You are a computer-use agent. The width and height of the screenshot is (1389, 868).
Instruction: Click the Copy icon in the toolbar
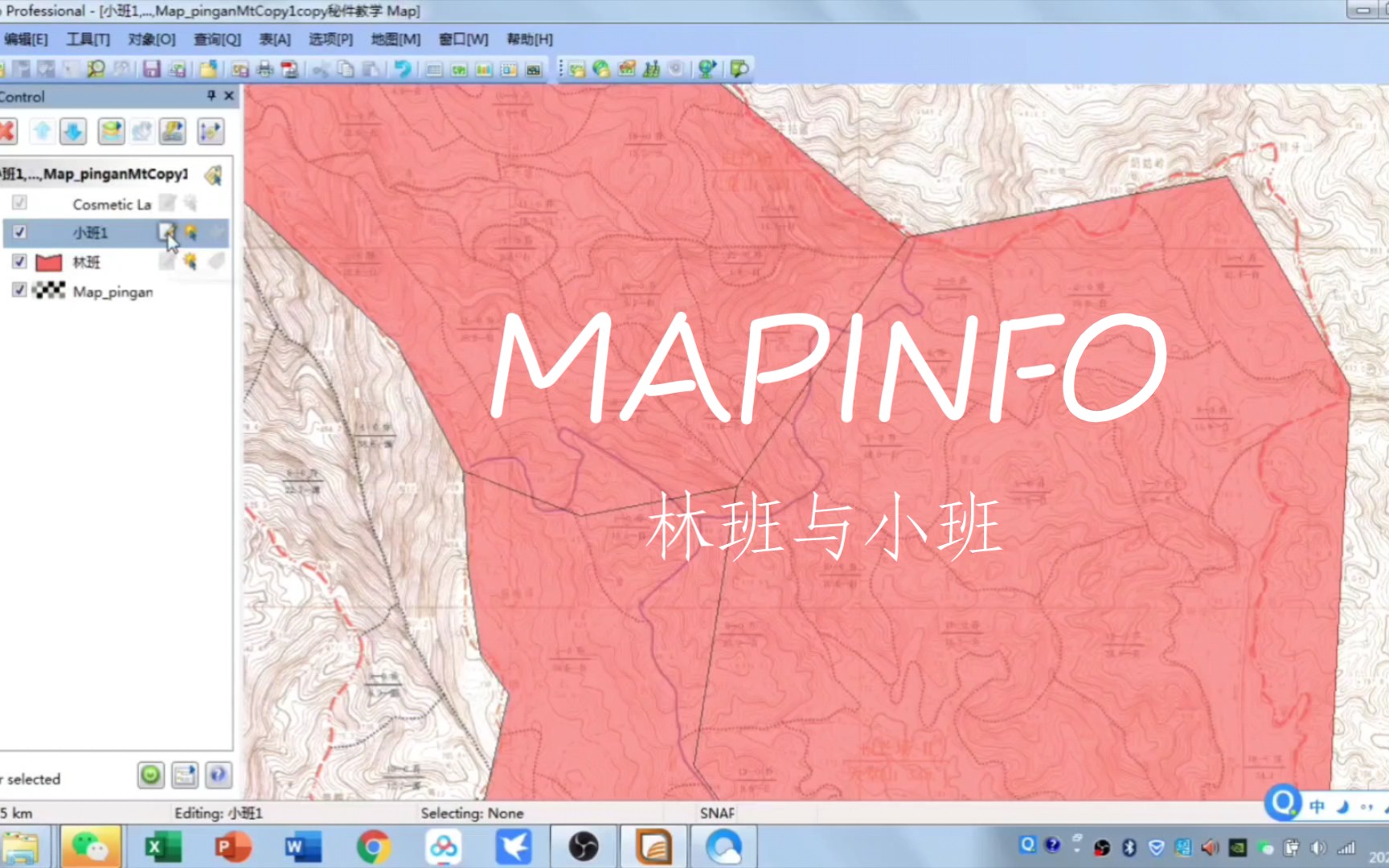coord(346,70)
